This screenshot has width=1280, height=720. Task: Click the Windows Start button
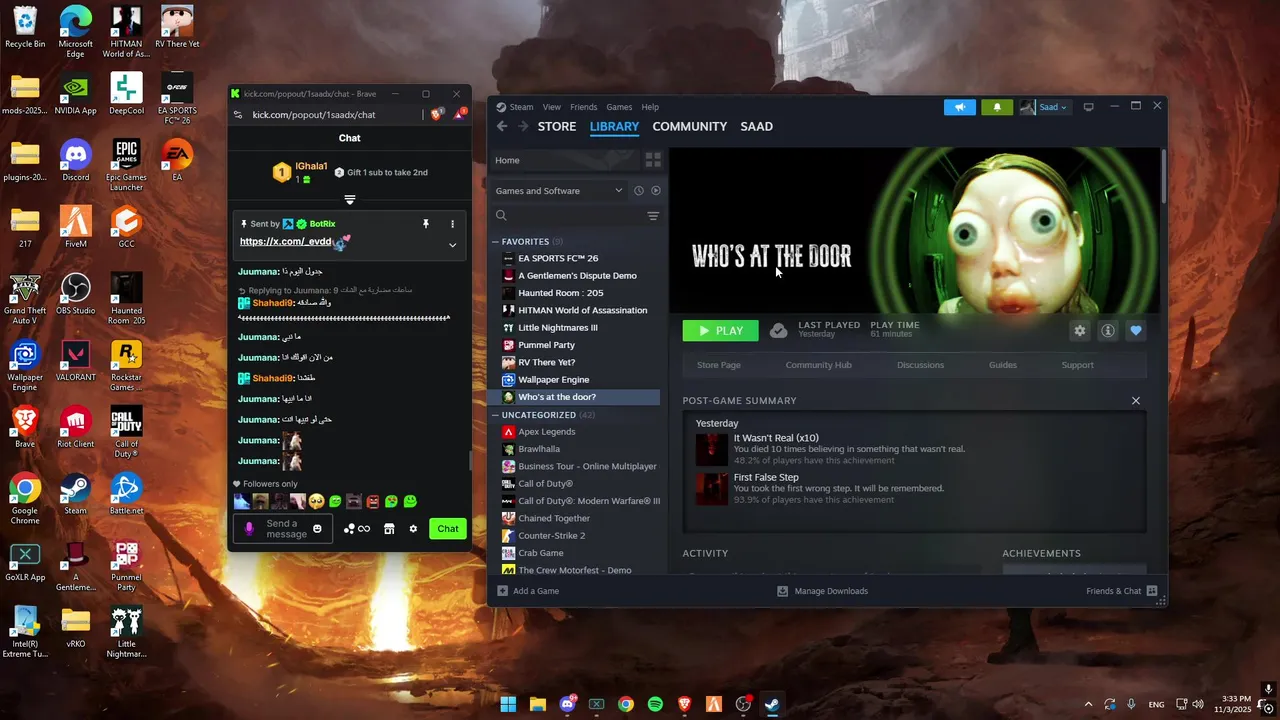[x=508, y=704]
